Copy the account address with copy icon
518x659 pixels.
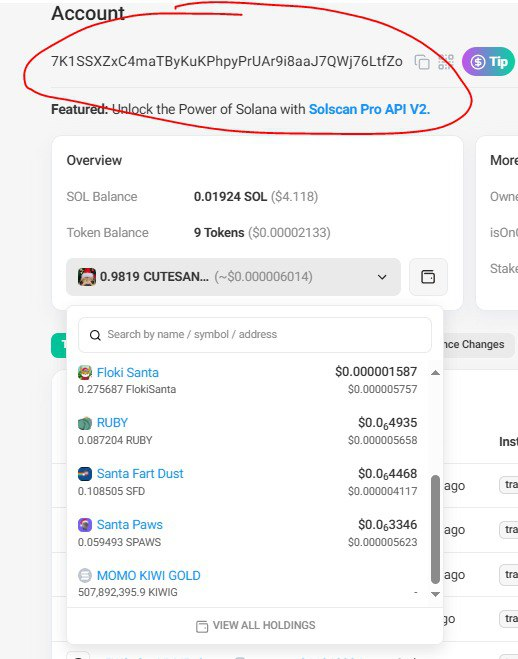[x=422, y=62]
